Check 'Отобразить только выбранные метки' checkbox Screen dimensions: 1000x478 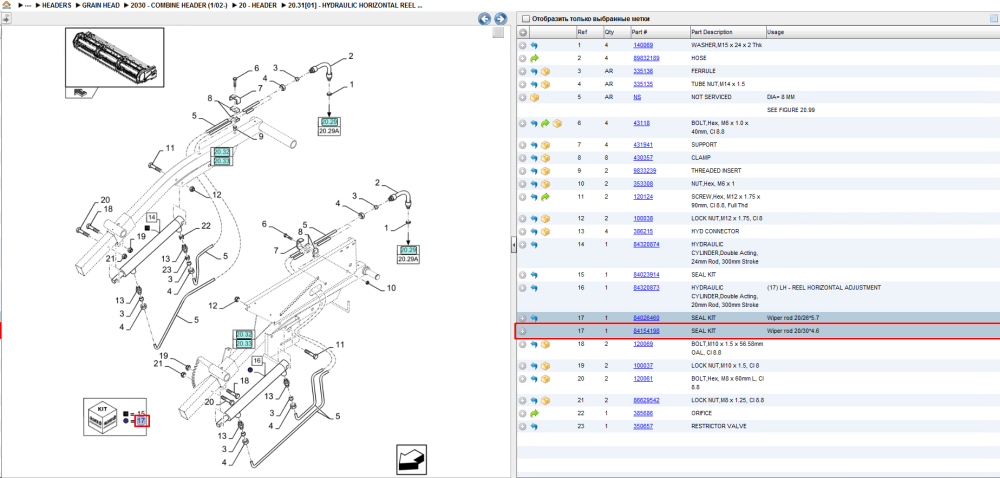(526, 18)
